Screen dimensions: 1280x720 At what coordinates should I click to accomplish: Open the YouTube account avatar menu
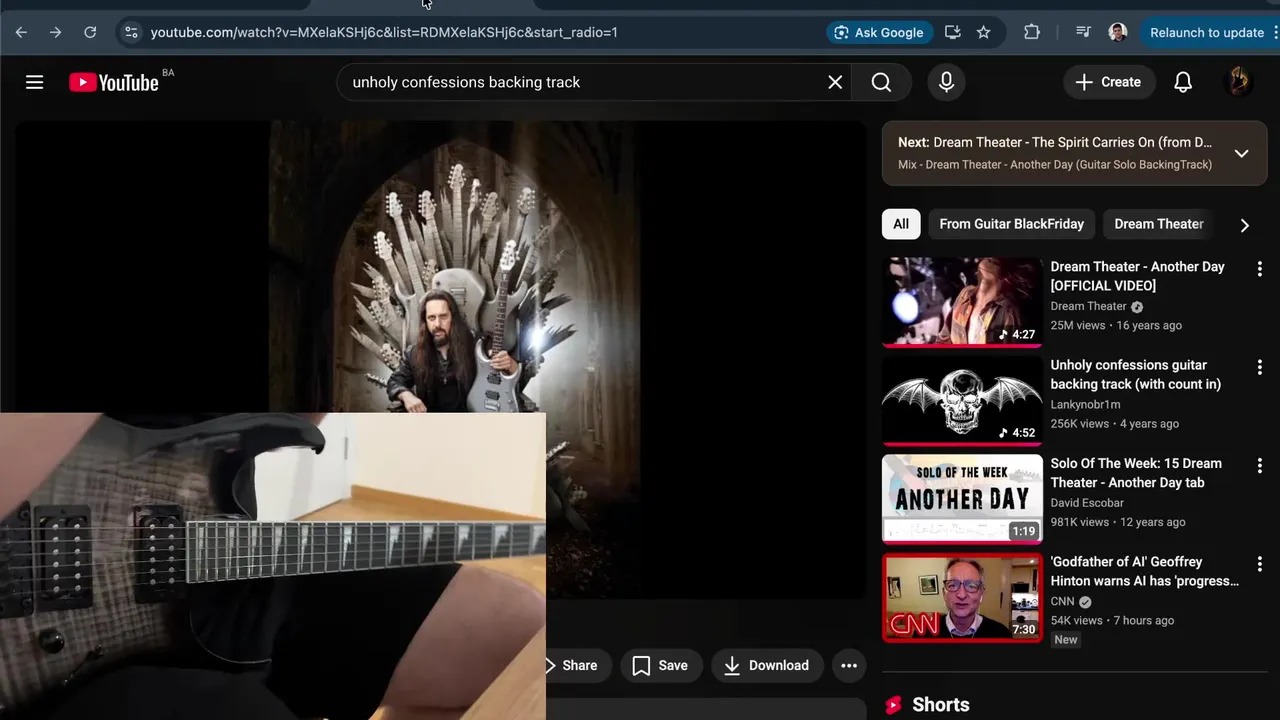1238,82
